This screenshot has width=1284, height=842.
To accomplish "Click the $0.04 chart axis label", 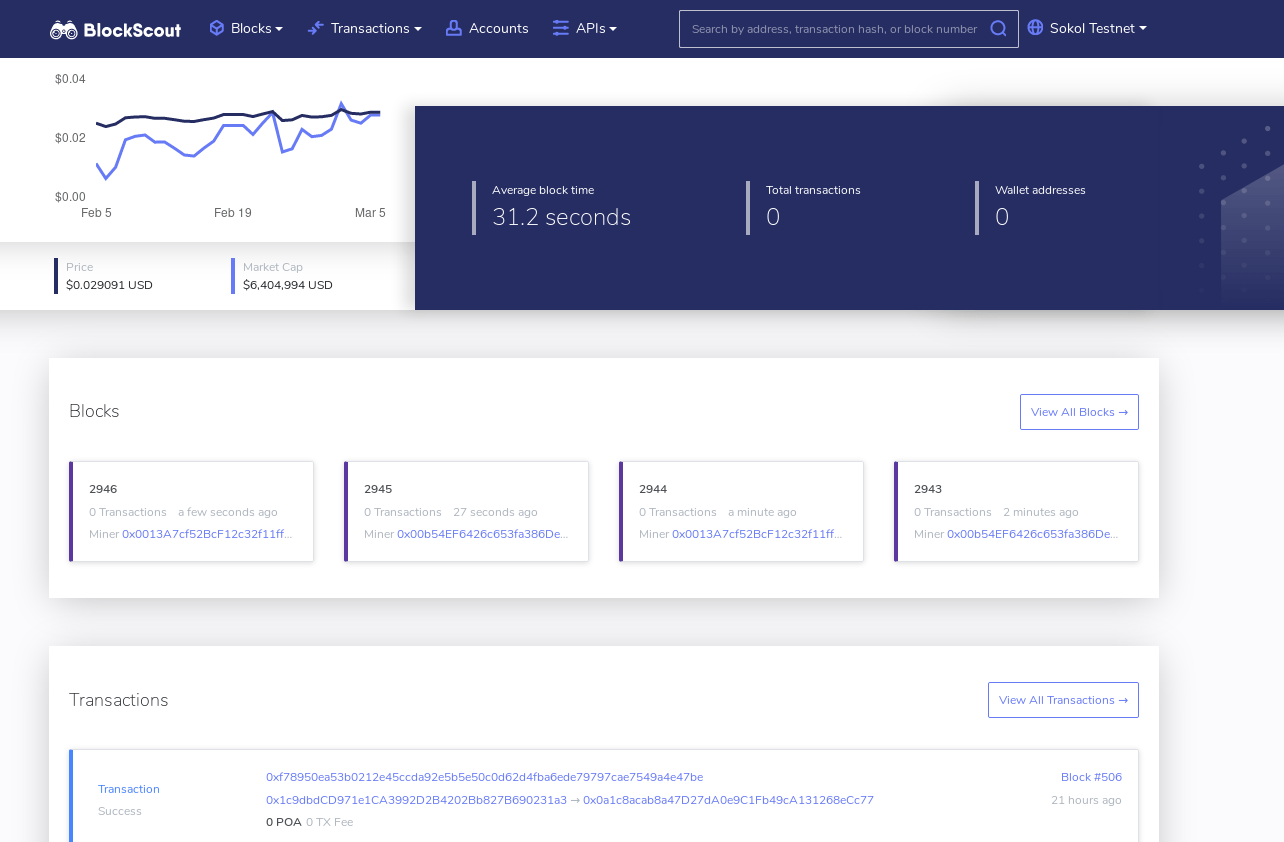I will (70, 79).
